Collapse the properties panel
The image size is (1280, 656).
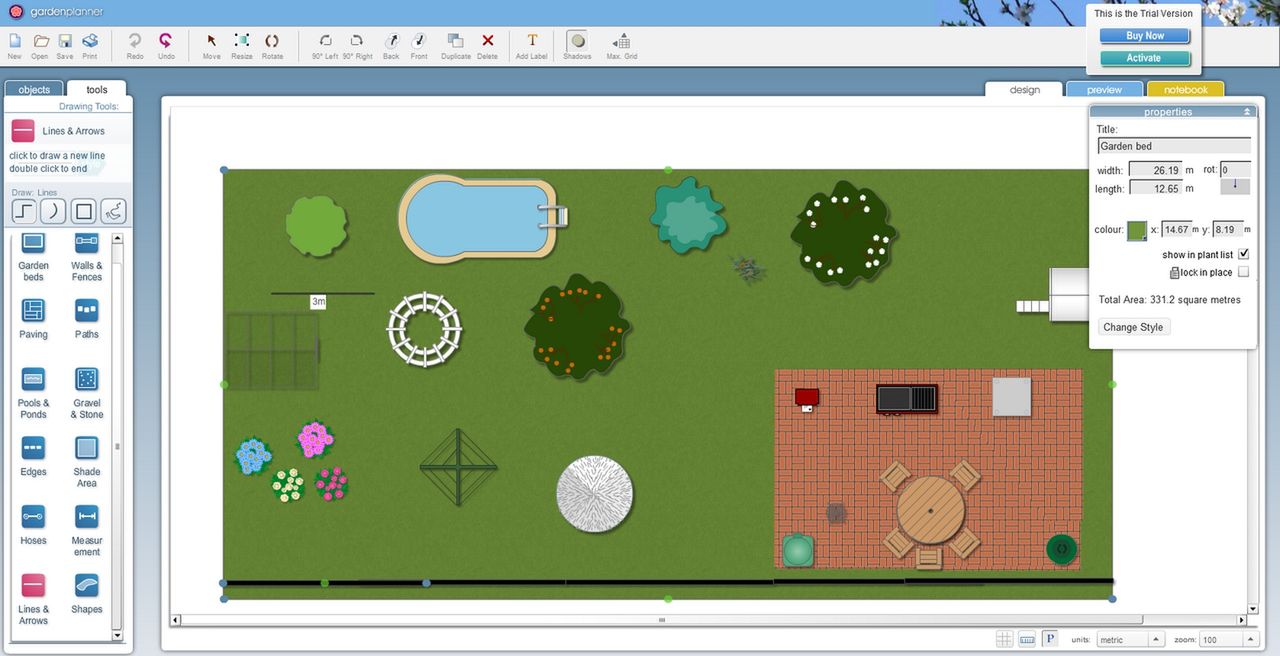click(1246, 112)
